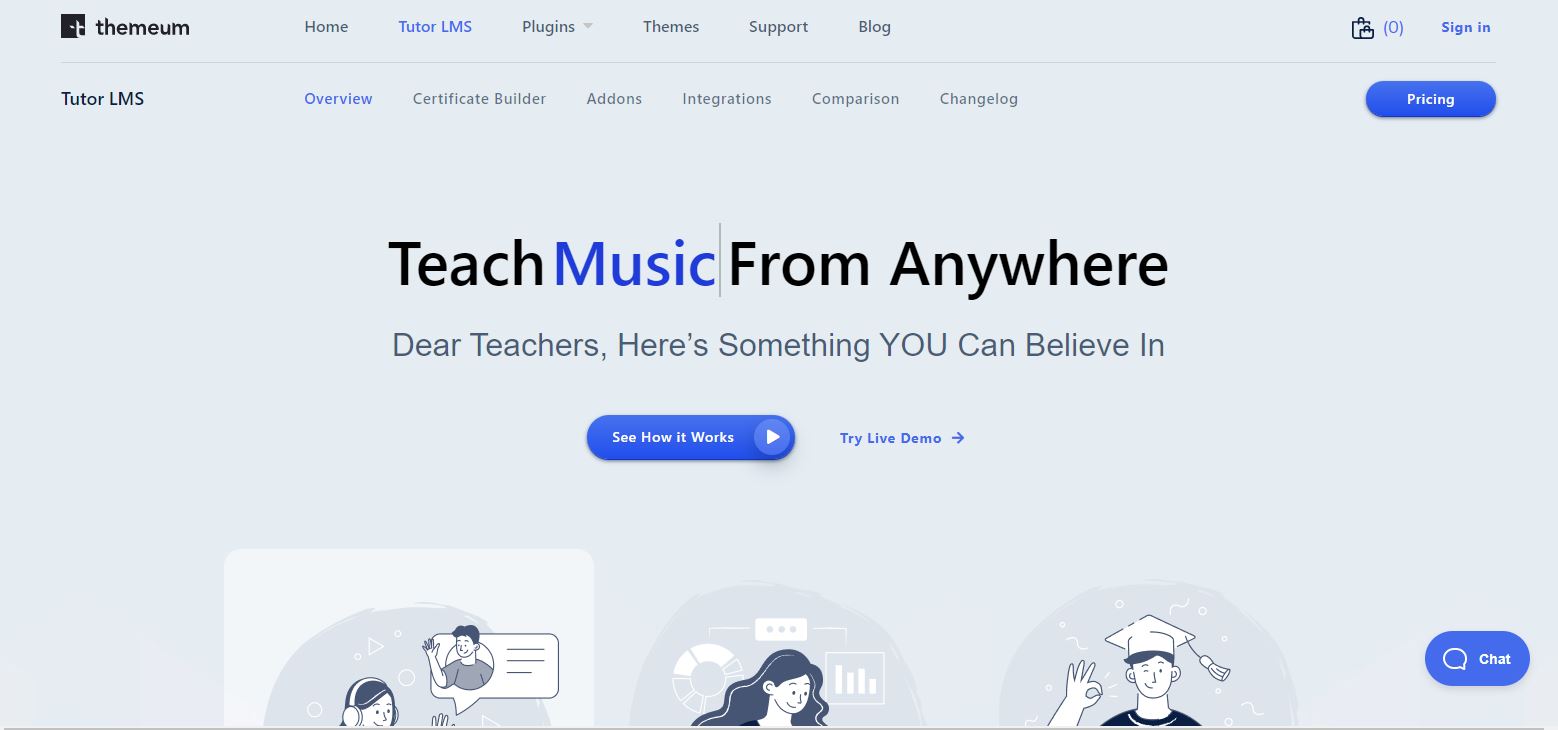This screenshot has height=730, width=1558.
Task: Click the Sign in link
Action: [x=1466, y=27]
